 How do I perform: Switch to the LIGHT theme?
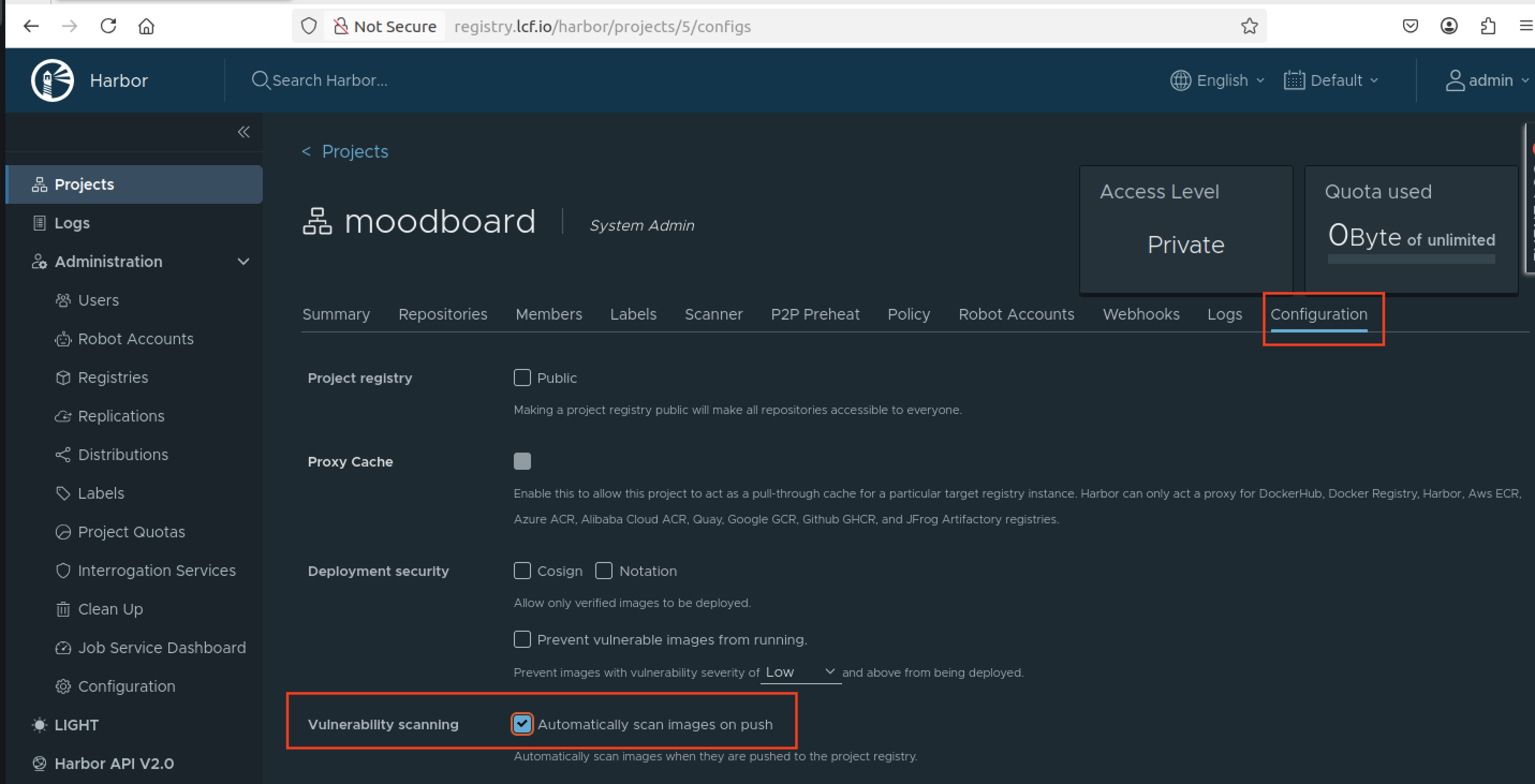click(x=76, y=725)
